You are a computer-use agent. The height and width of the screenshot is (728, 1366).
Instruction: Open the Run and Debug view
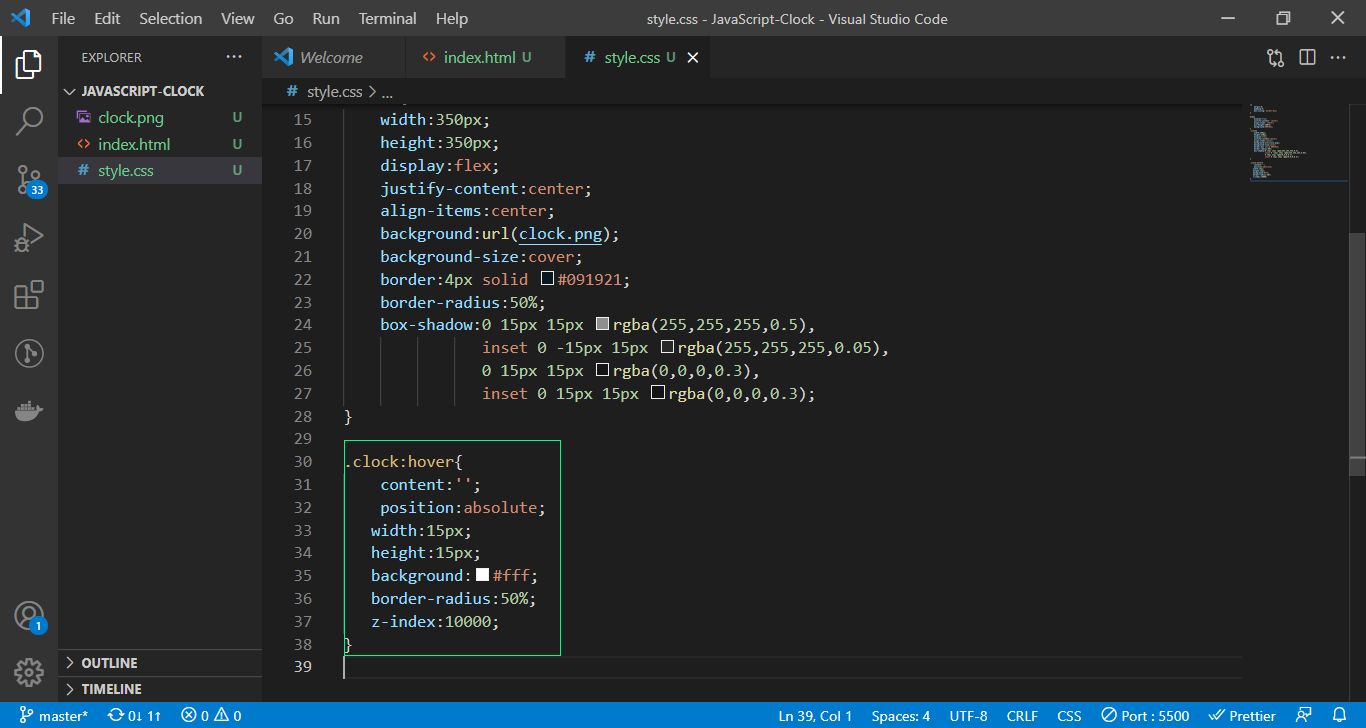coord(29,238)
